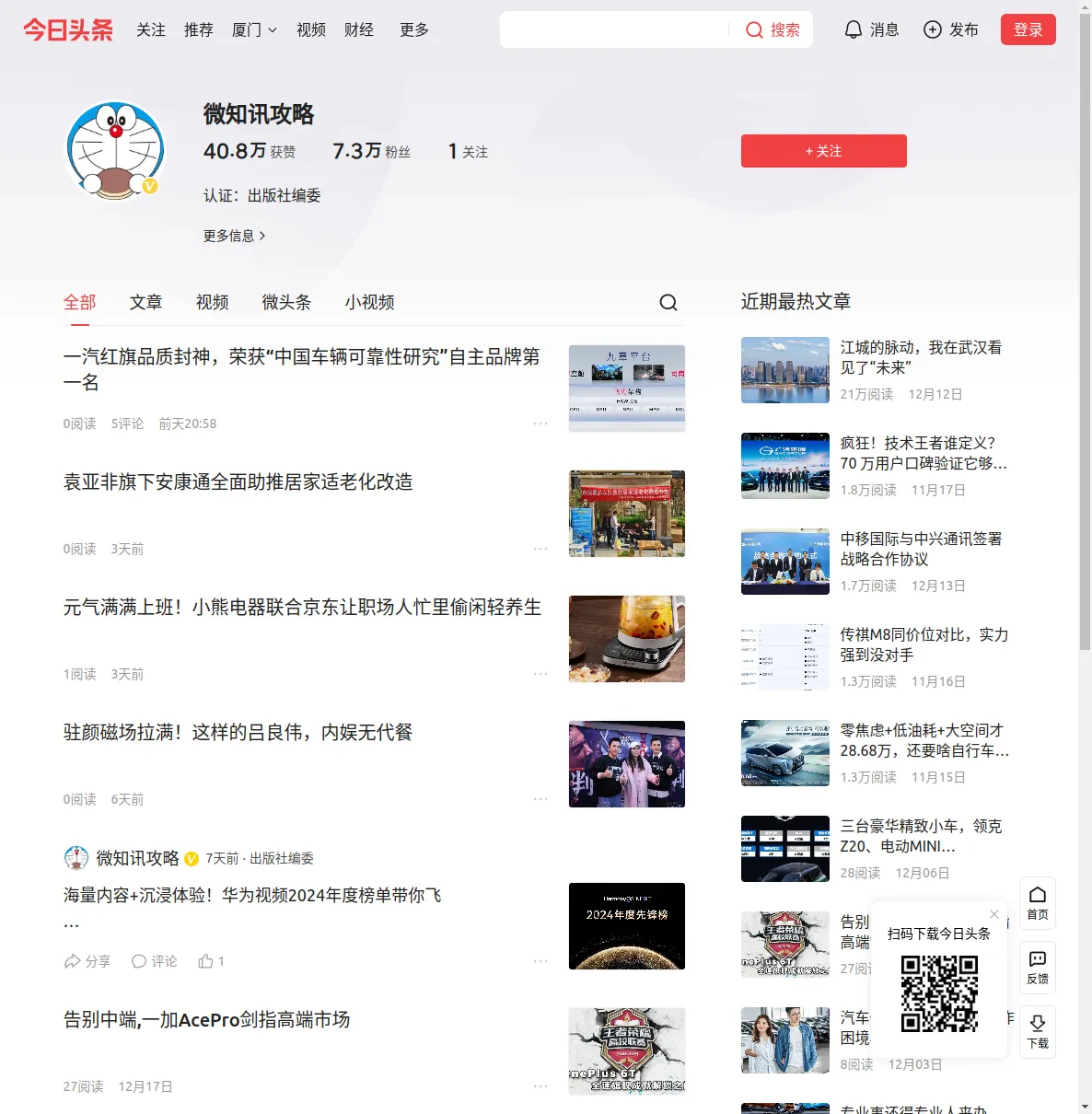Click thumbnail of 袁亚非旗下安康通 article

(627, 514)
